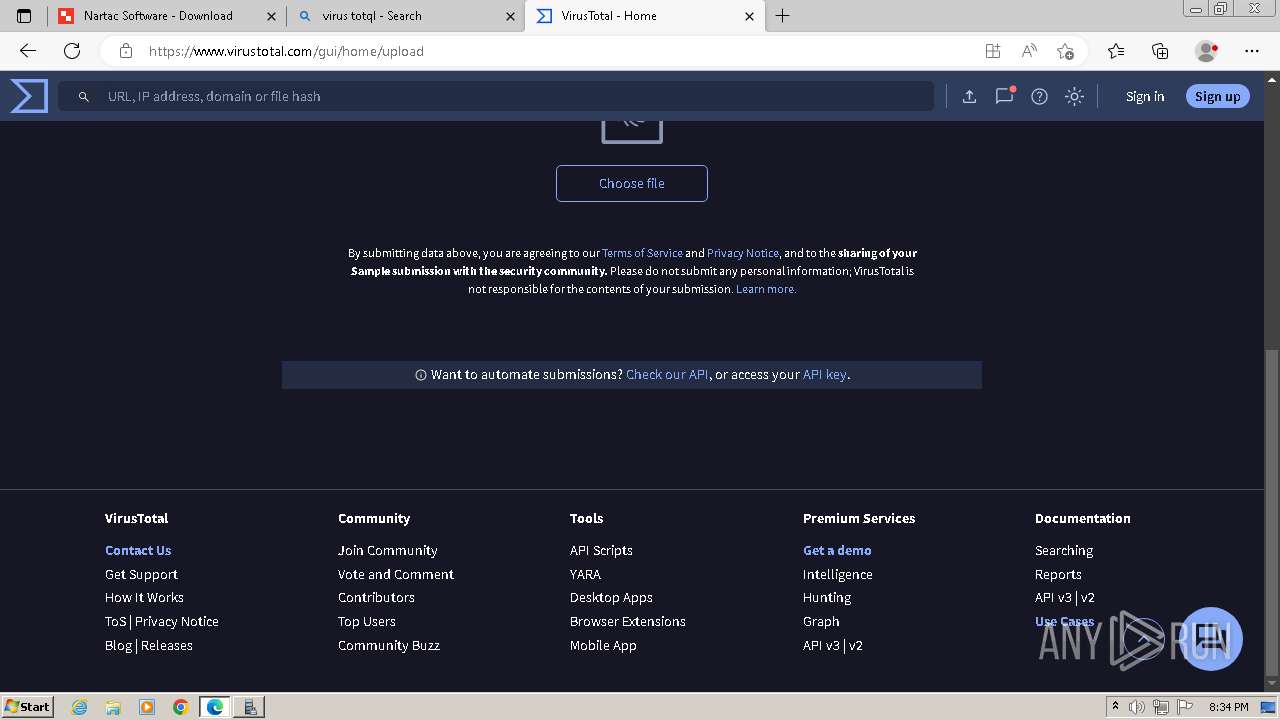The width and height of the screenshot is (1280, 720).
Task: Click the Sign in link
Action: coord(1145,96)
